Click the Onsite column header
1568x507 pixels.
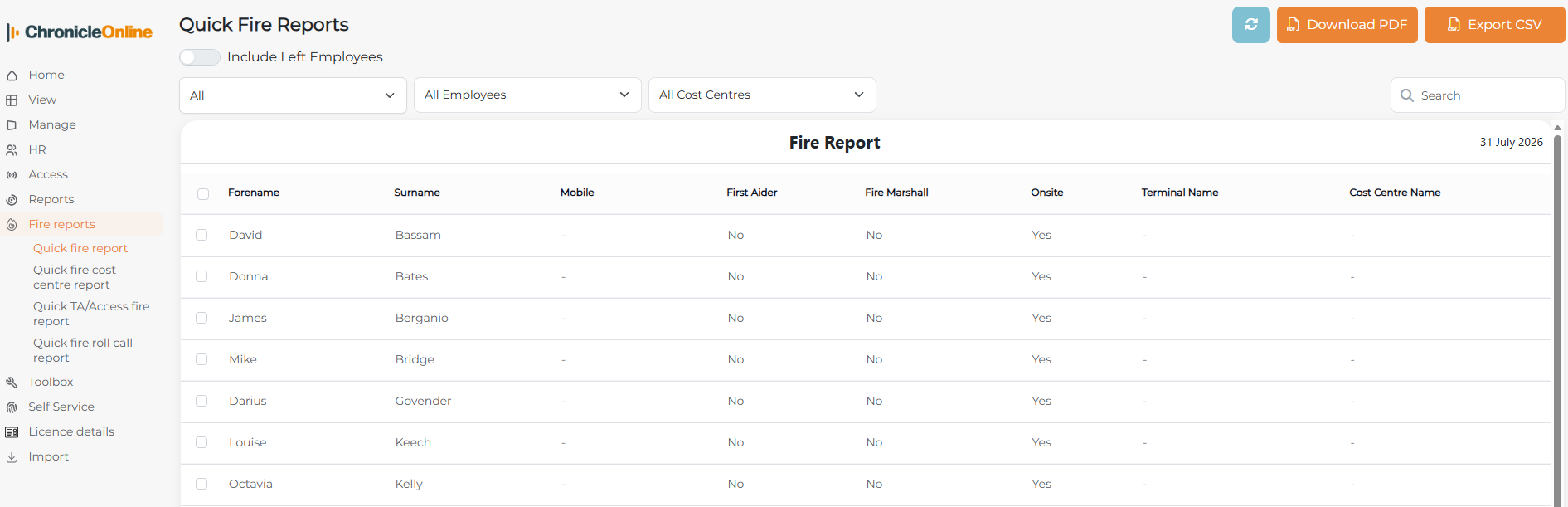click(1047, 193)
